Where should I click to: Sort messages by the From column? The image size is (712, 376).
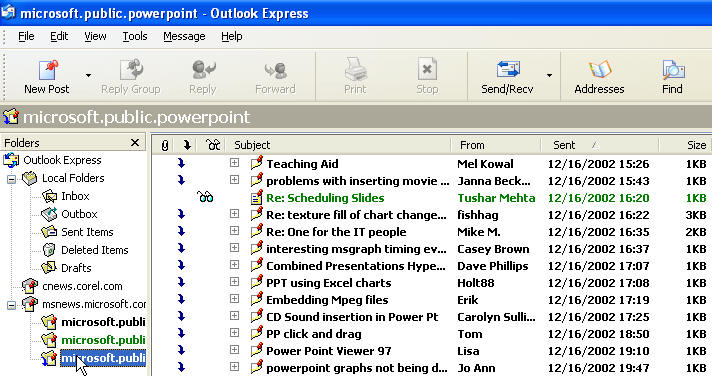(x=496, y=145)
